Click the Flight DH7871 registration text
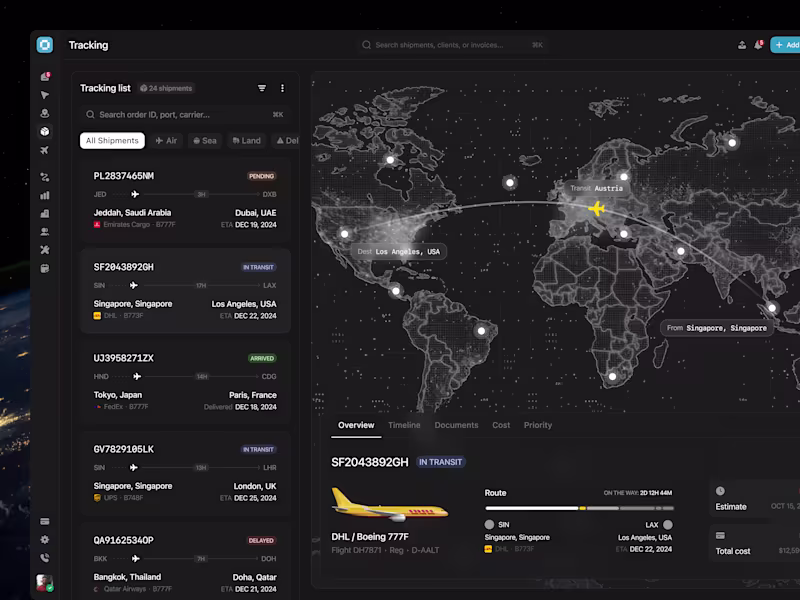Viewport: 800px width, 600px height. coord(385,550)
